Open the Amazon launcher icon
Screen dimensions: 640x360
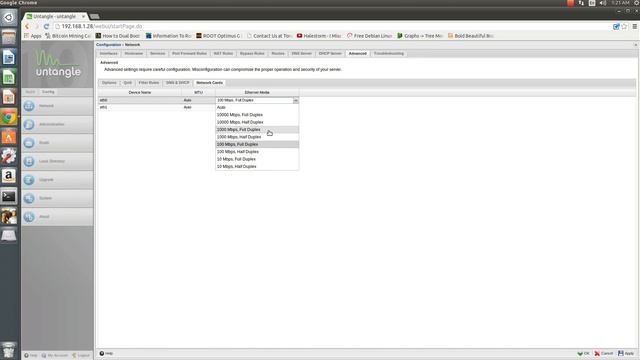coord(9,176)
